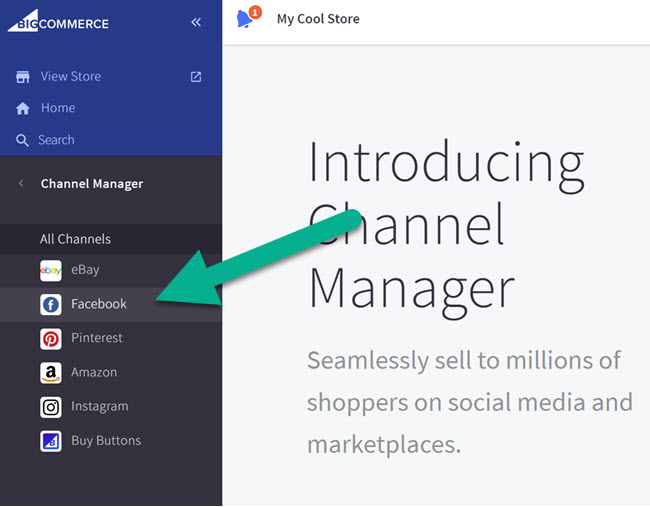This screenshot has width=650, height=507.
Task: Go back using Channel Manager chevron
Action: point(21,183)
